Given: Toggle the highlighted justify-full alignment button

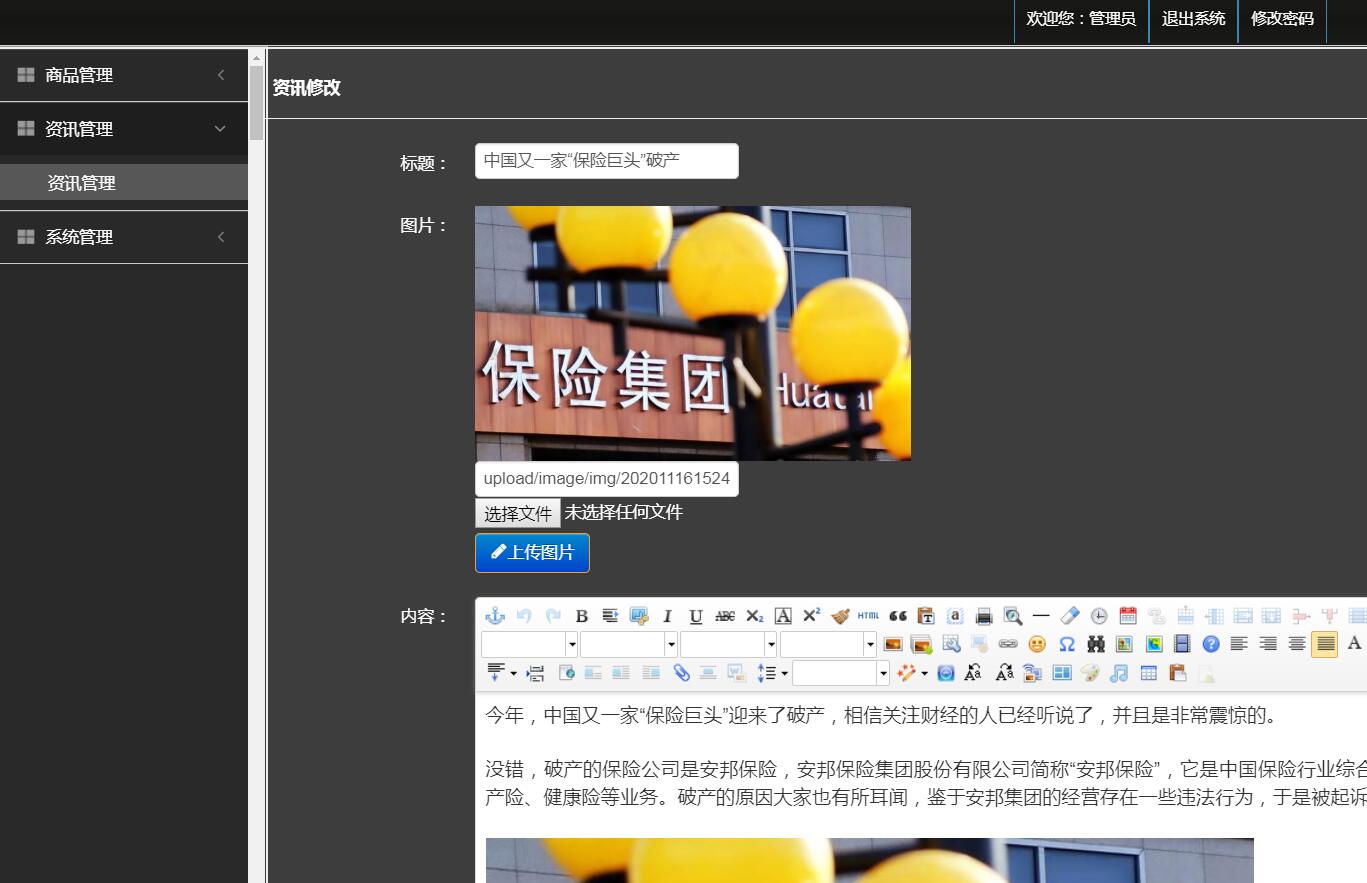Looking at the screenshot, I should tap(1325, 644).
